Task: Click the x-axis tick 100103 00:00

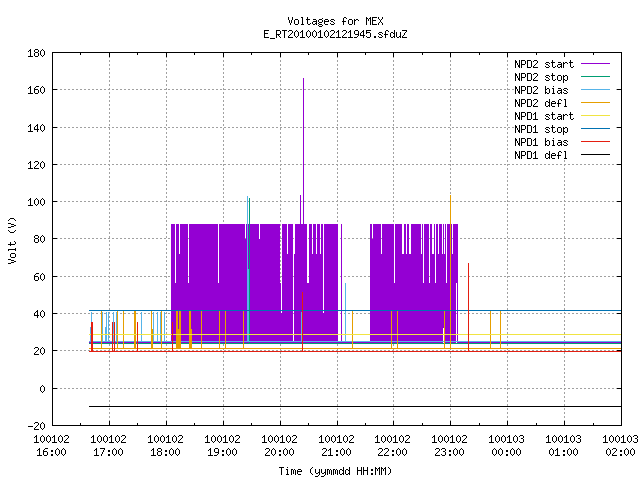Action: click(x=507, y=446)
